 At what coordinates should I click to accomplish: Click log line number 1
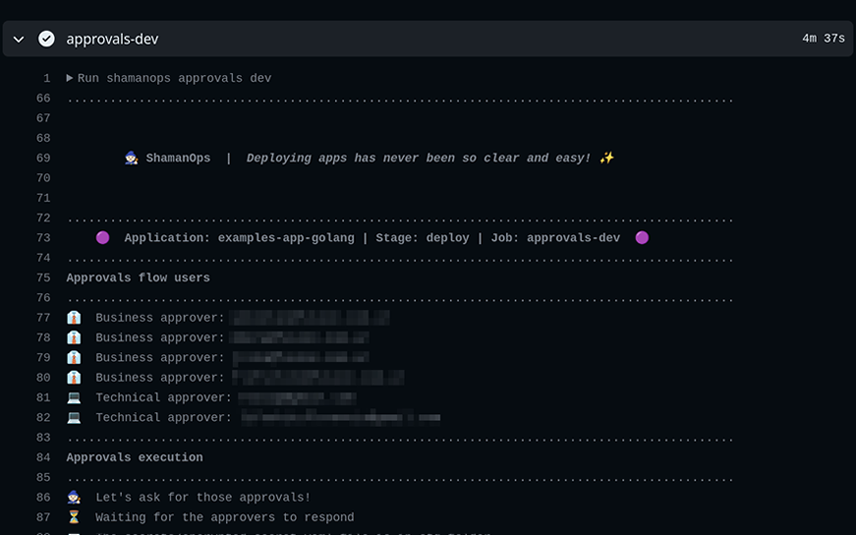coord(46,79)
